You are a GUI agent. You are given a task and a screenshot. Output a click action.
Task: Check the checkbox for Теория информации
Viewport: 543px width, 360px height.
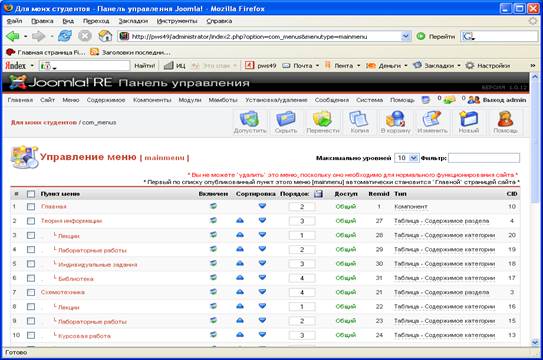(x=31, y=221)
